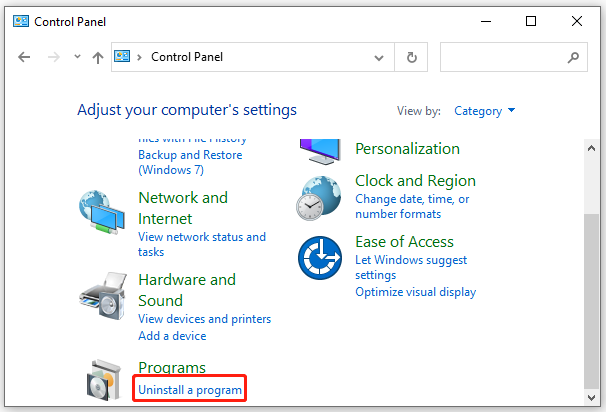
Task: Open Backup and Restore (Windows 7)
Action: point(190,162)
